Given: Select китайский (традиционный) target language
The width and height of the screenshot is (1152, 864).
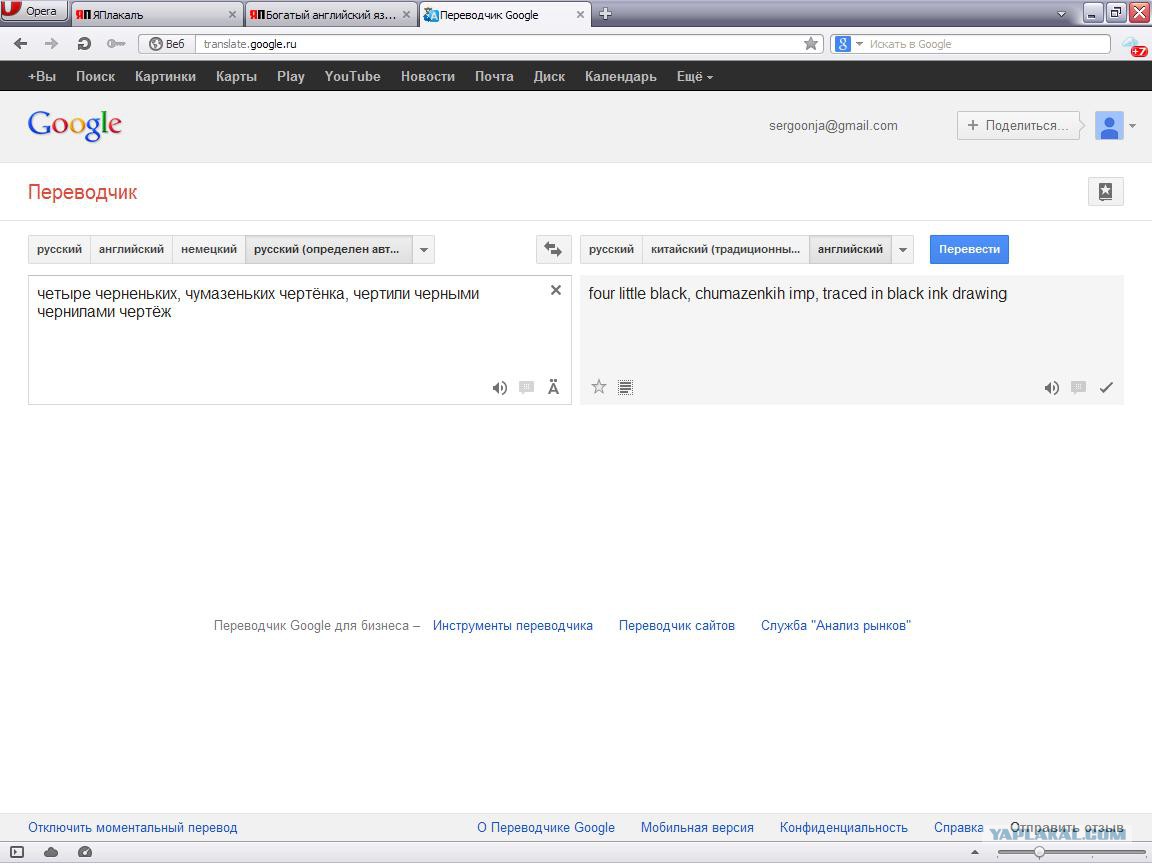Looking at the screenshot, I should click(x=726, y=249).
